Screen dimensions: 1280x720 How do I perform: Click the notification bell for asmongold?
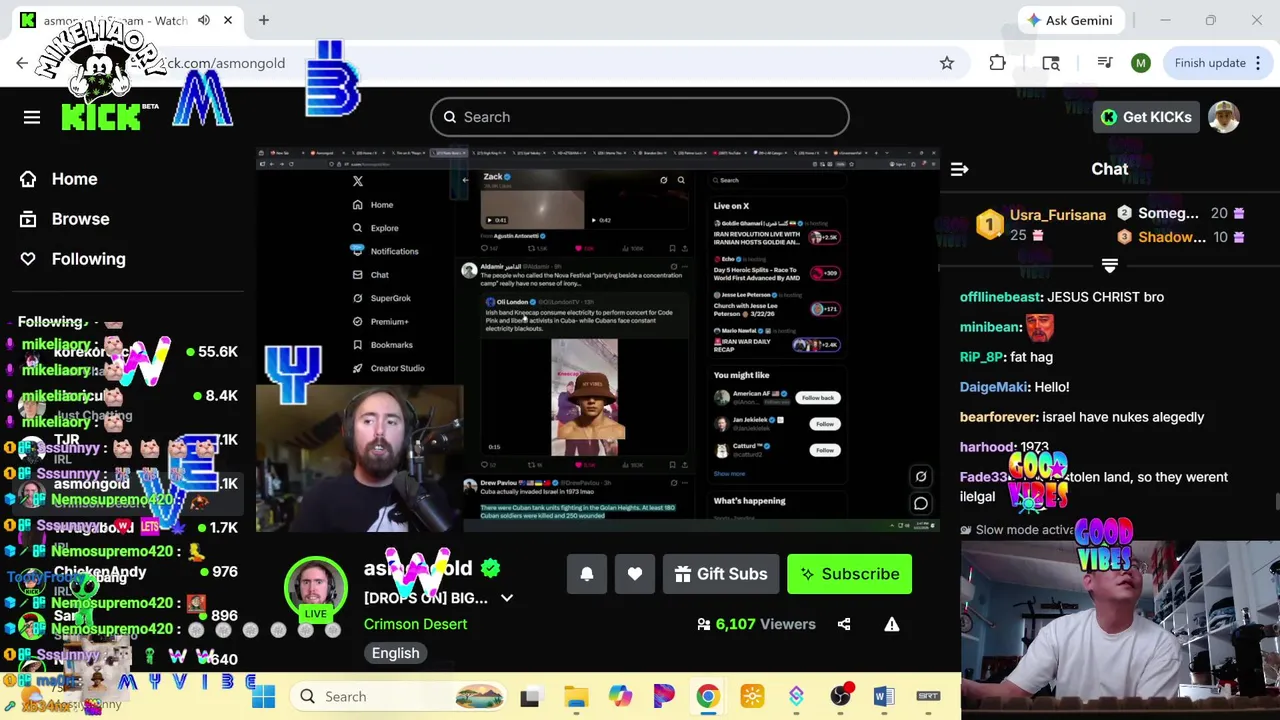click(587, 574)
